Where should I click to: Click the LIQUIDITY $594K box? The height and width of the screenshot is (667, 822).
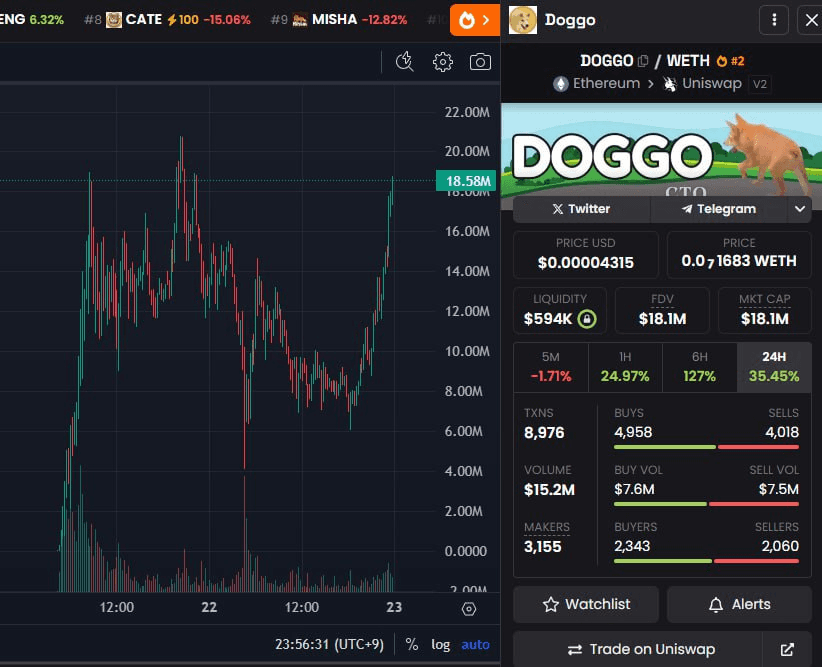pyautogui.click(x=560, y=310)
